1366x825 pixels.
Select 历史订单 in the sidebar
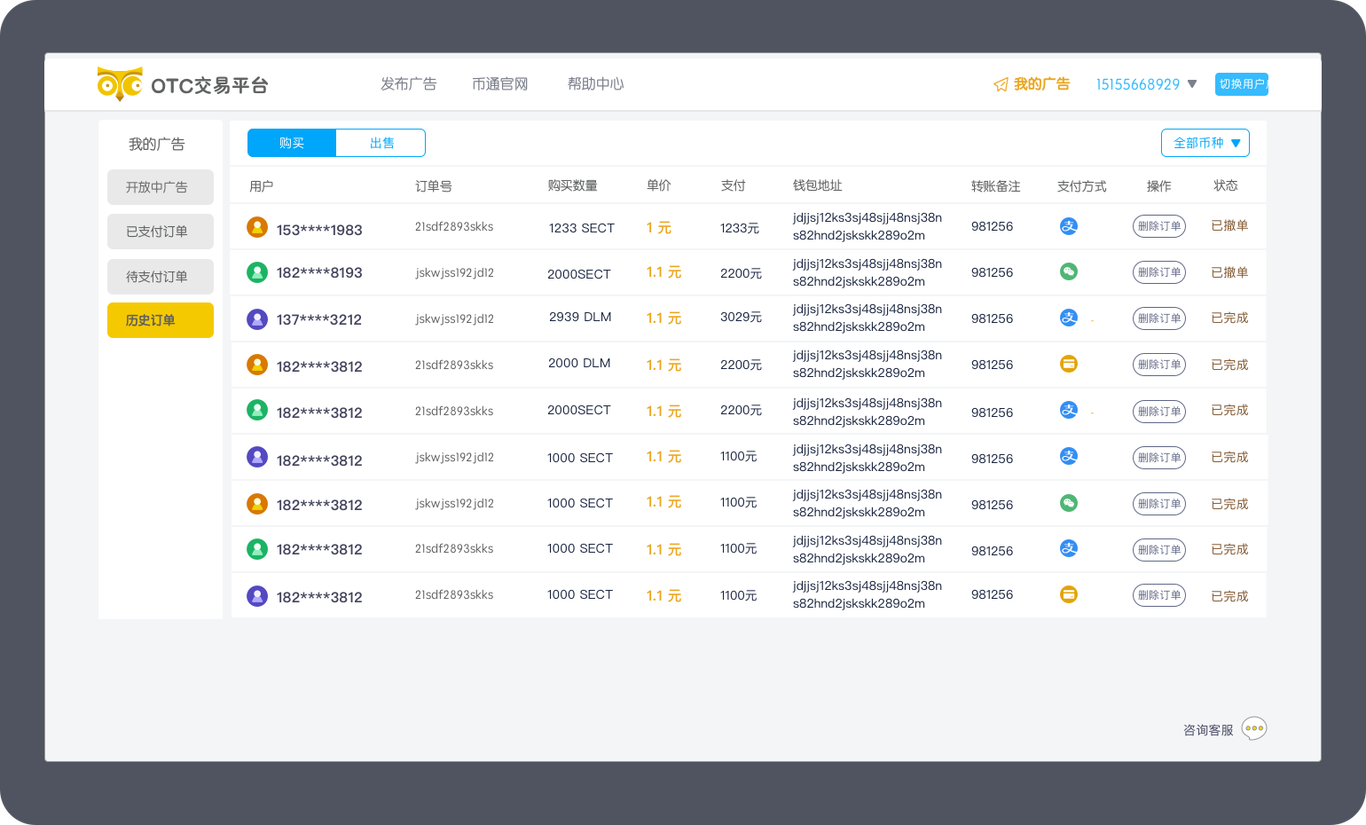pyautogui.click(x=160, y=320)
